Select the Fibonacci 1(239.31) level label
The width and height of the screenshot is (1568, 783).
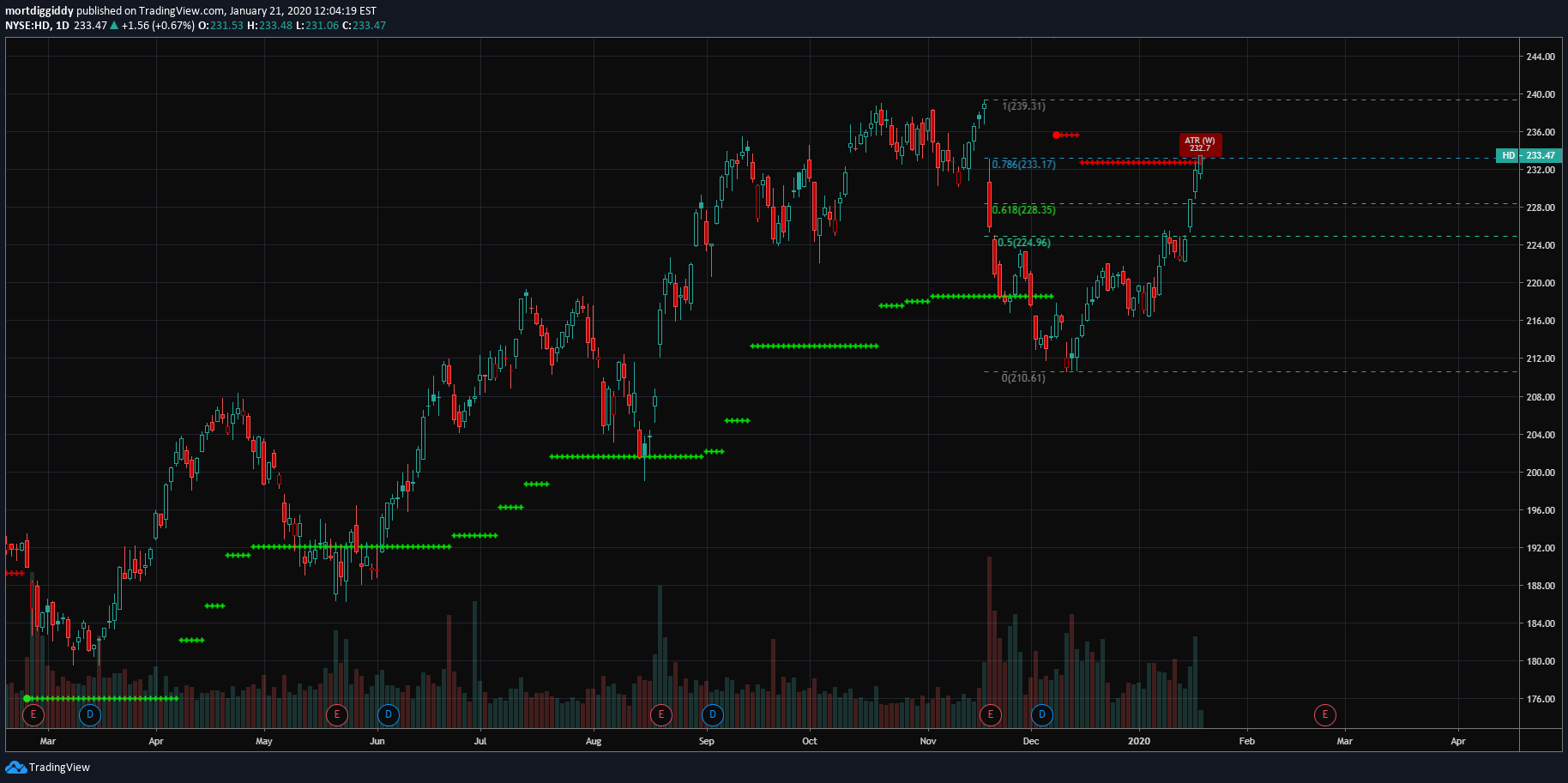[1024, 105]
